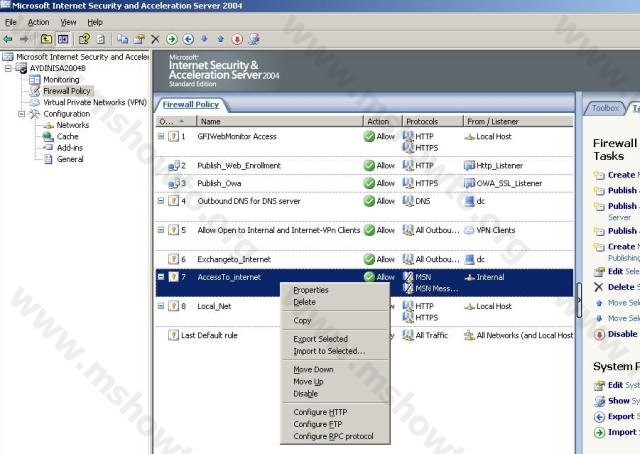Collapse the selected rule 7 AccessTo_internet

point(161,277)
